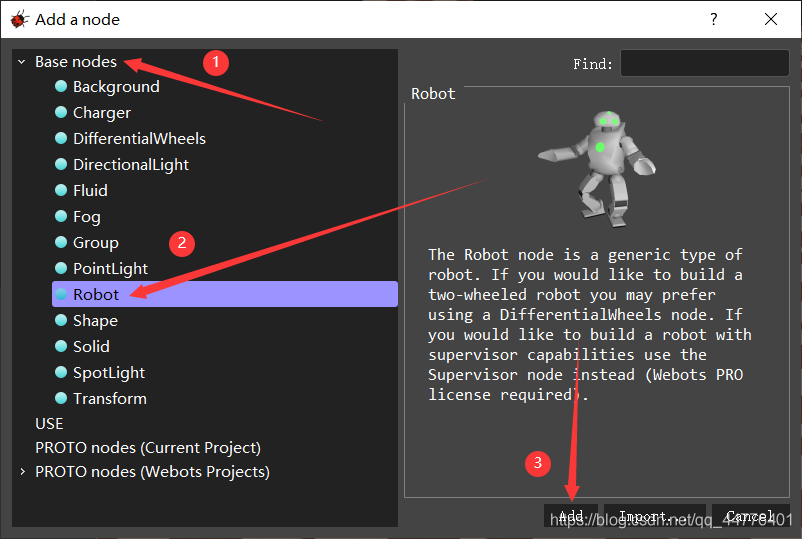Select the Fog node label
Screen dimensions: 802x539
point(86,217)
